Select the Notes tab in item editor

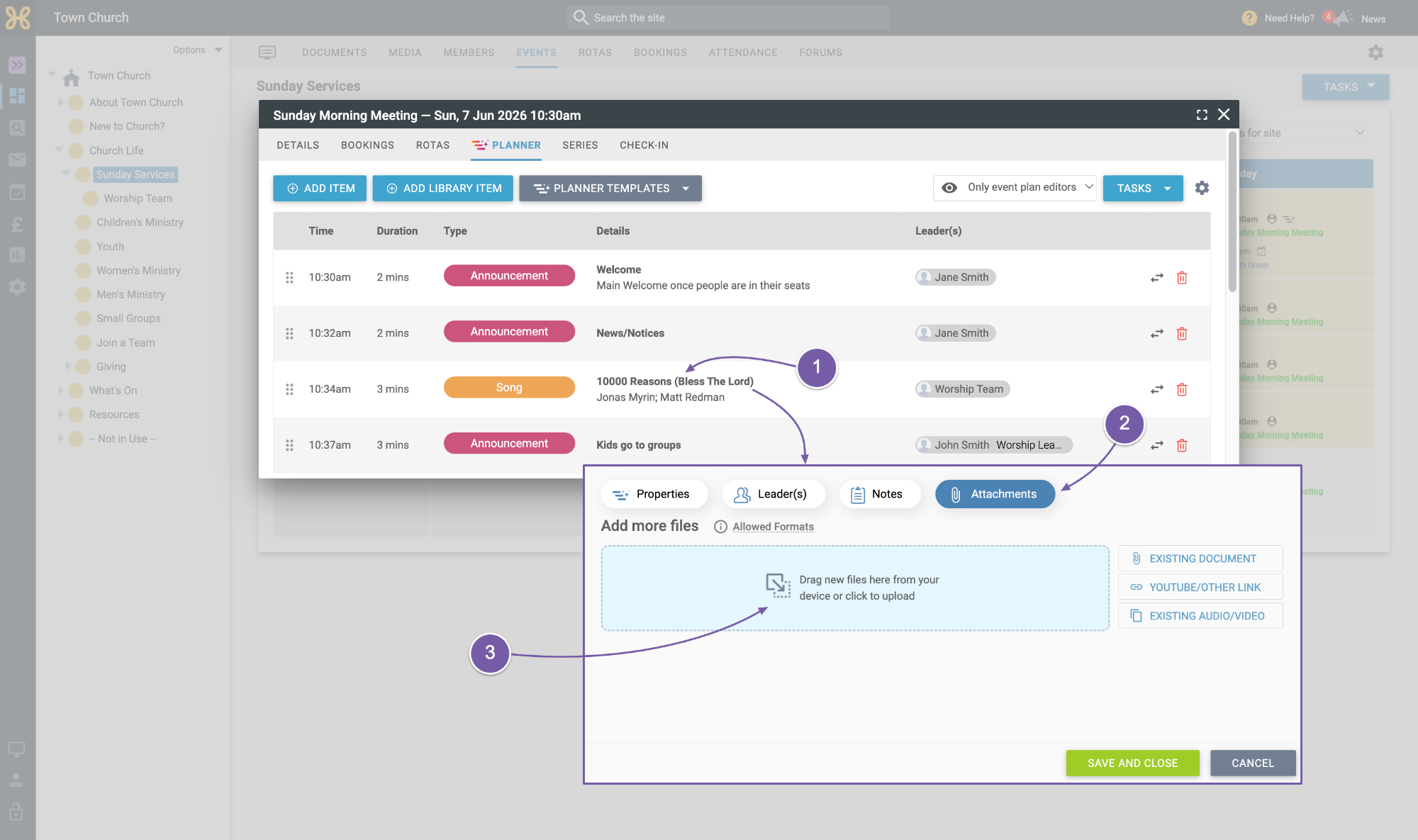880,494
